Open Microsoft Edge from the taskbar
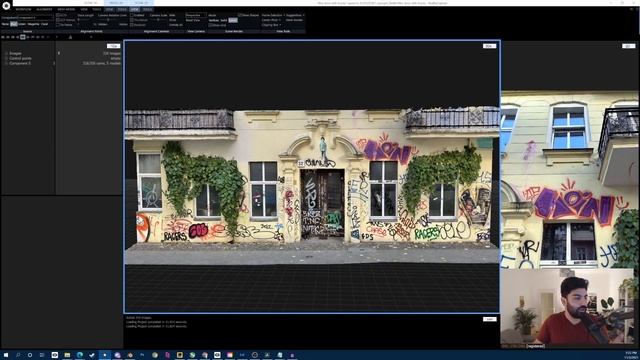This screenshot has width=640, height=360. [x=80, y=355]
